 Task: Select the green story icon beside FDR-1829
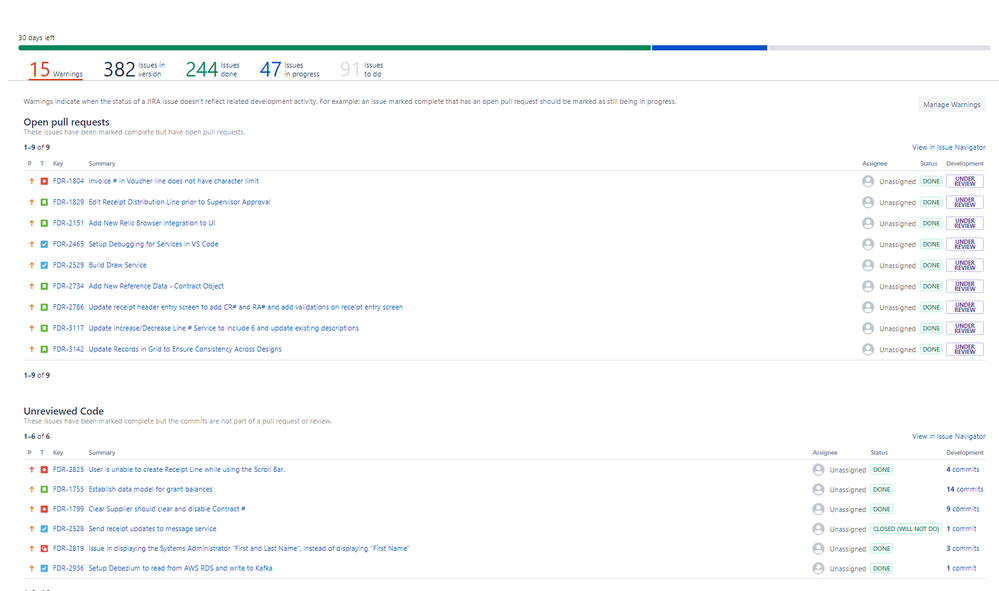(44, 202)
